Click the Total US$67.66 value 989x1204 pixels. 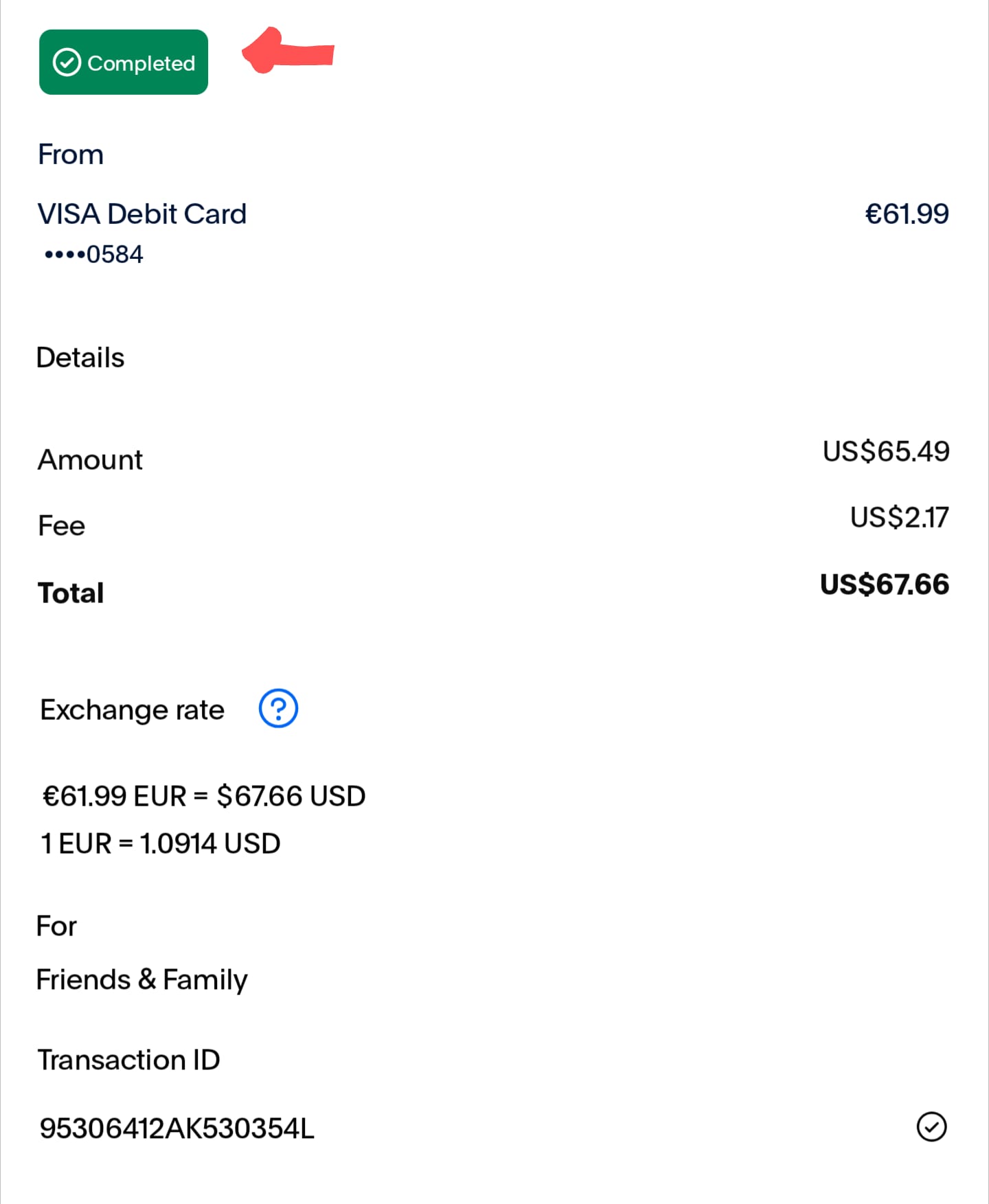(x=885, y=584)
